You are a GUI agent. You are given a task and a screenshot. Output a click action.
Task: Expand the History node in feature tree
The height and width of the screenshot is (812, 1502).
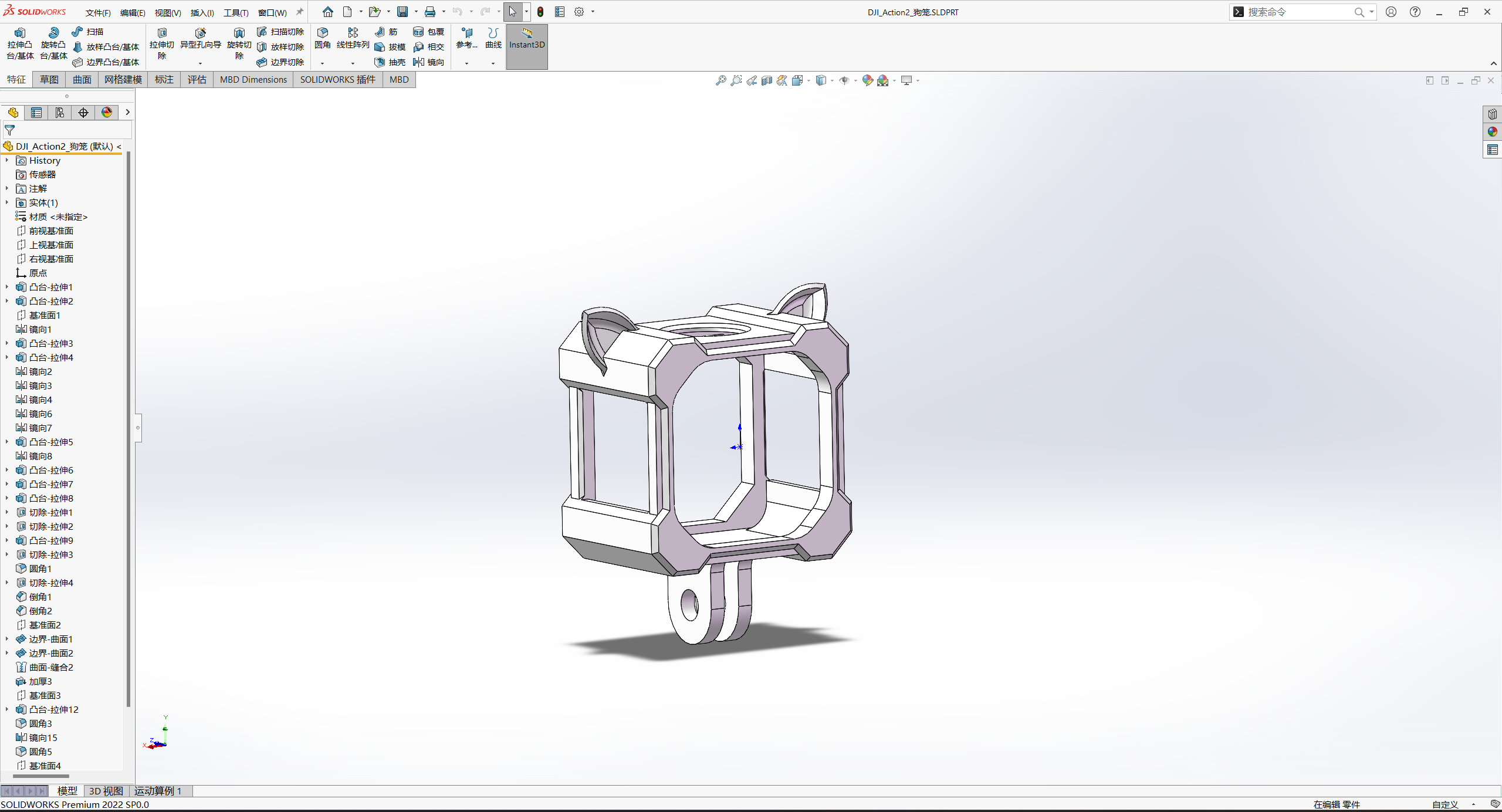[x=7, y=160]
